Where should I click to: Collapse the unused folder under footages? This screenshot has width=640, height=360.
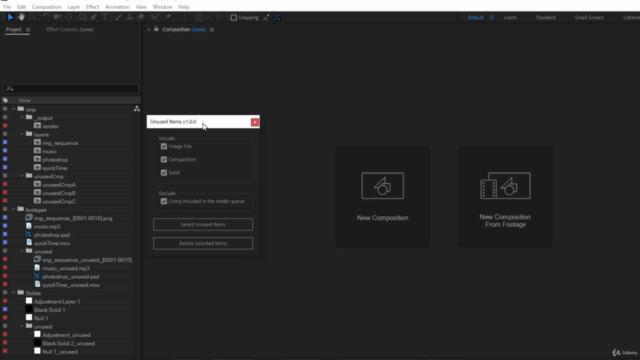[x=22, y=251]
